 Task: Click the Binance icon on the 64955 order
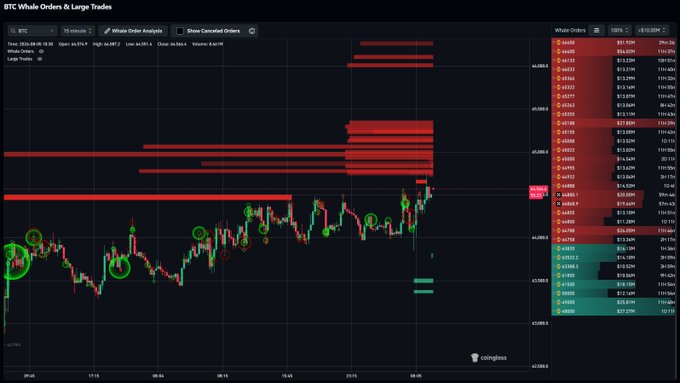click(559, 168)
